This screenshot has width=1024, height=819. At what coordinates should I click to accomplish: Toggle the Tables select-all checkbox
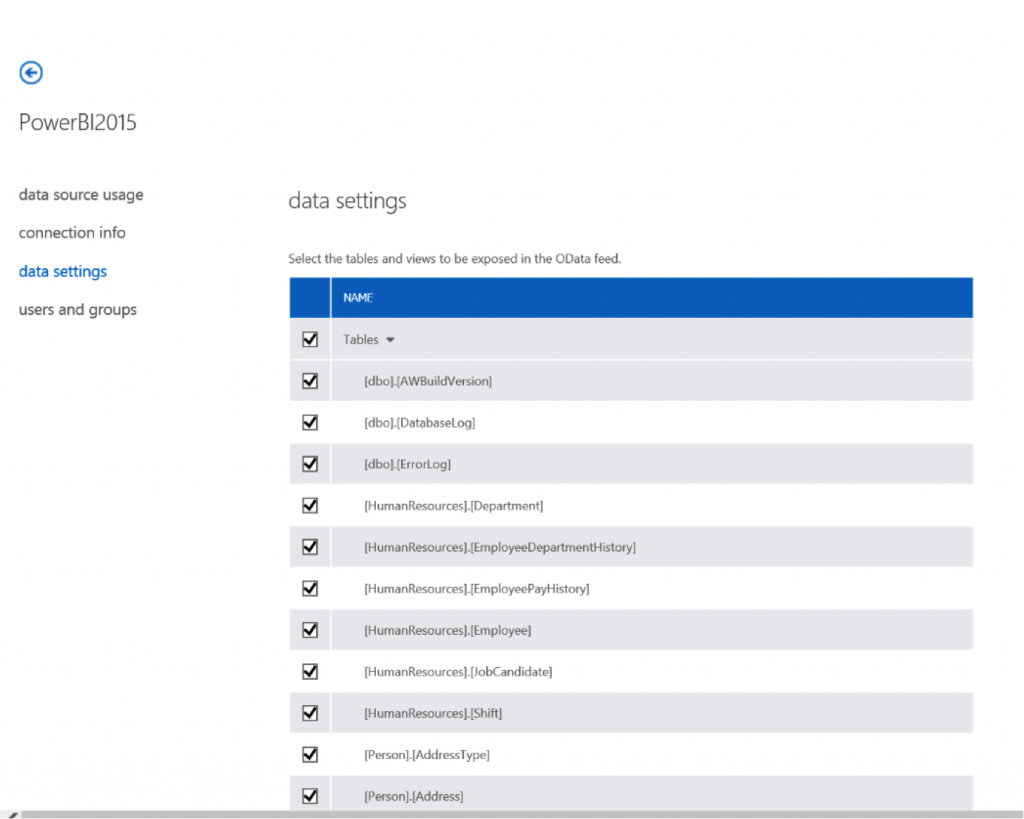pos(310,340)
